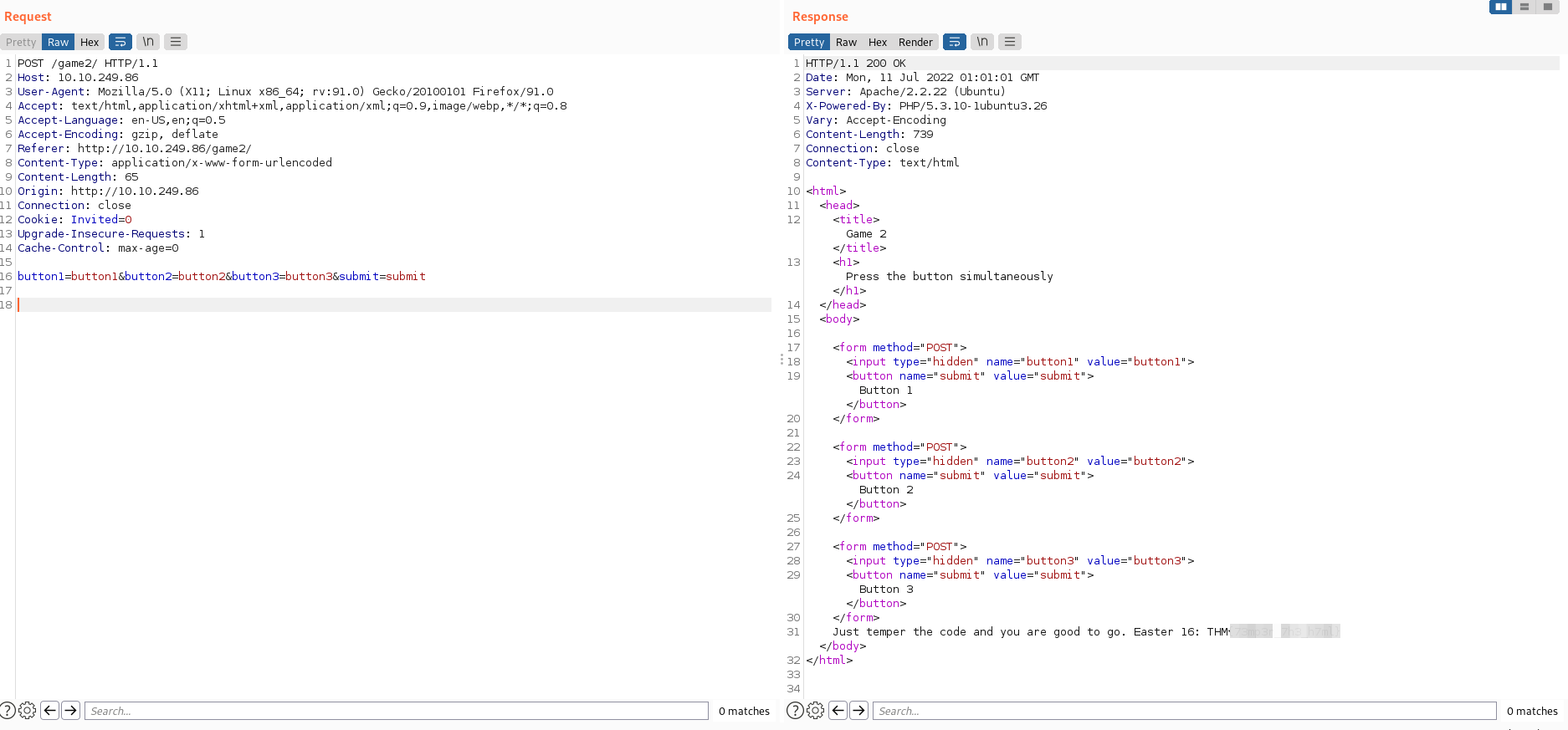This screenshot has height=730, width=1568.
Task: Click the Server: Apache/2.2.22 response header
Action: click(905, 92)
